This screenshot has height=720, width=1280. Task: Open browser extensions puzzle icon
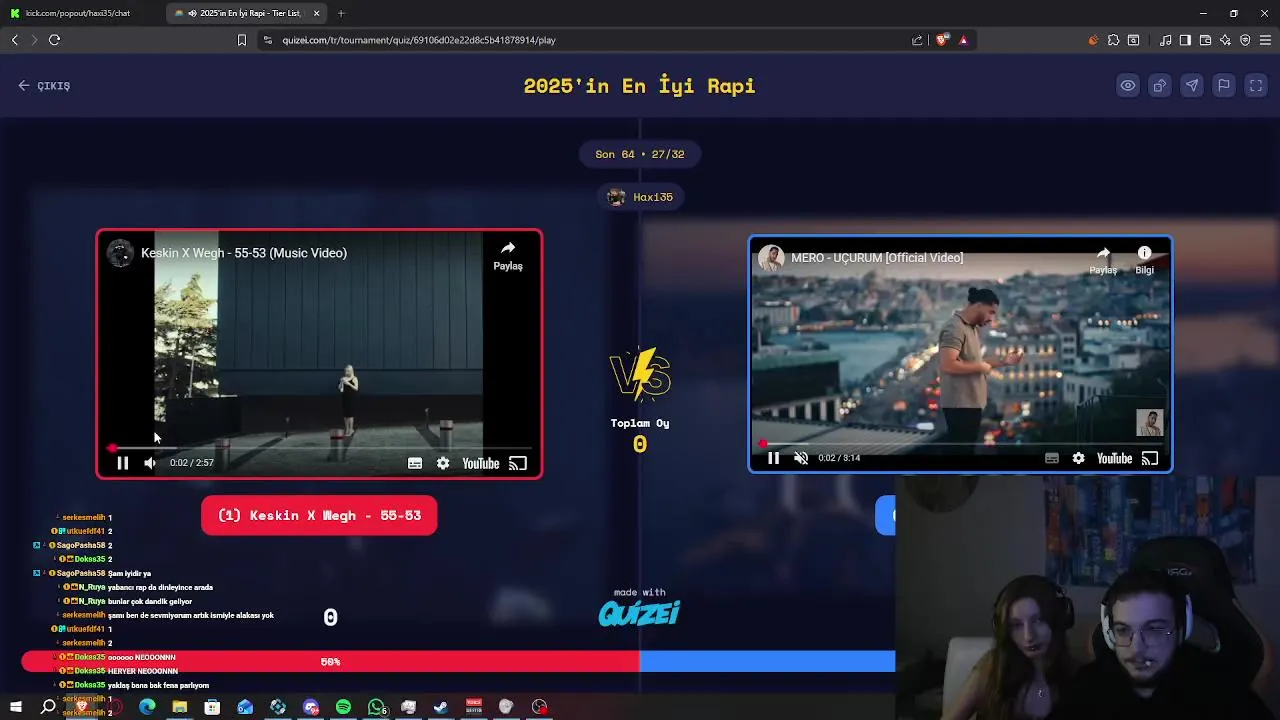point(1113,40)
